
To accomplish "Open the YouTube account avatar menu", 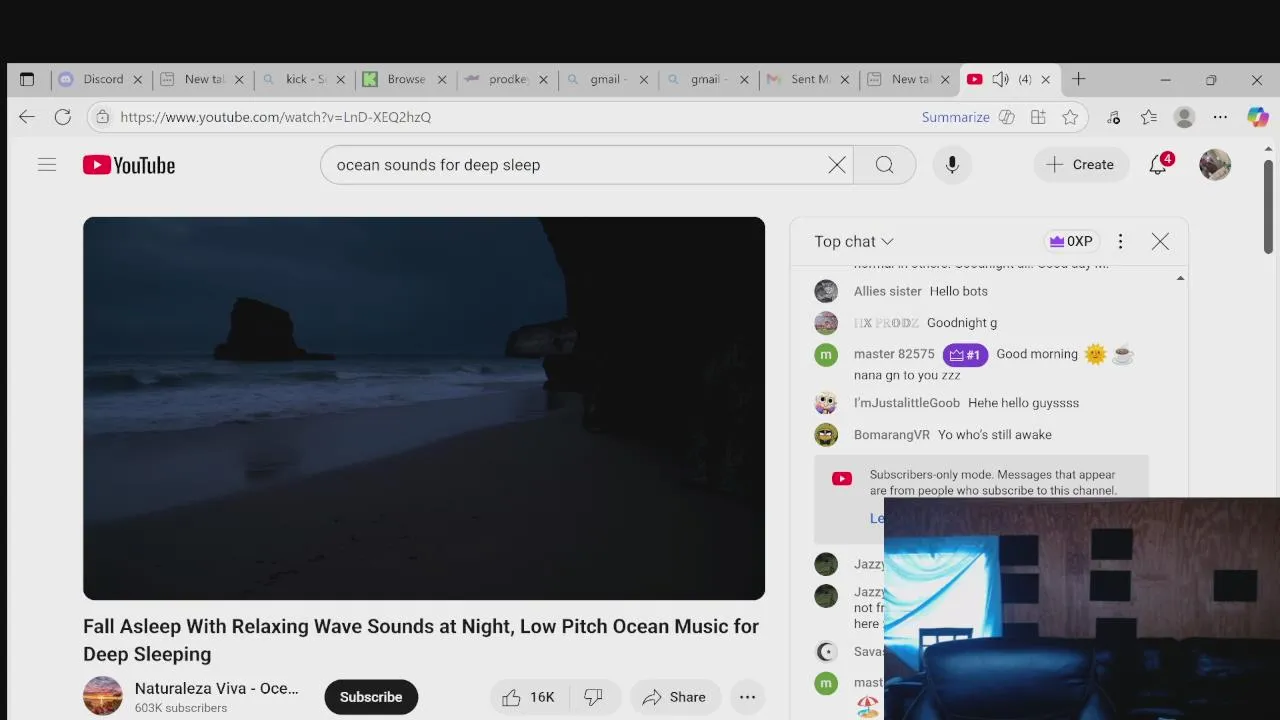I will pyautogui.click(x=1215, y=165).
